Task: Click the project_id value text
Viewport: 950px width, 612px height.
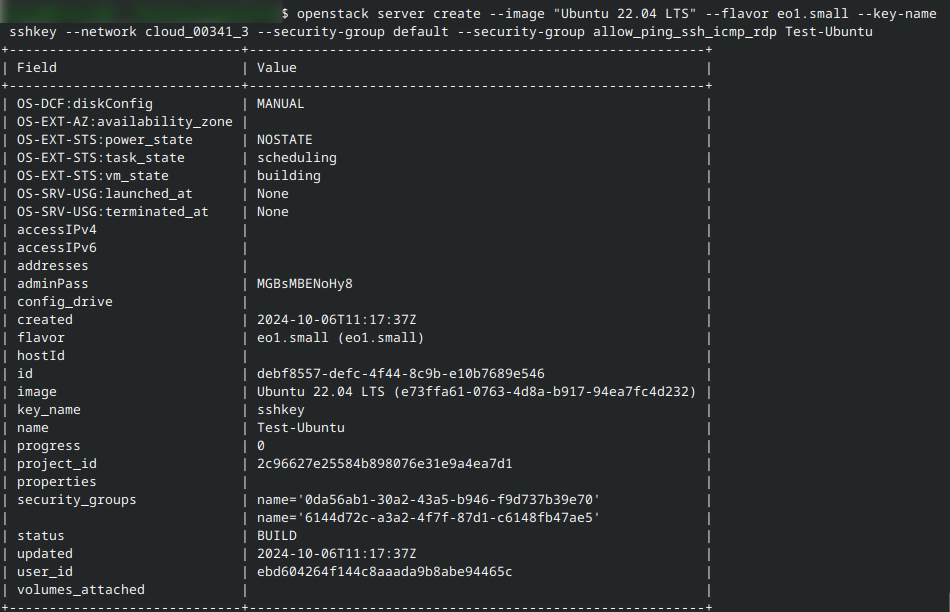Action: point(384,464)
